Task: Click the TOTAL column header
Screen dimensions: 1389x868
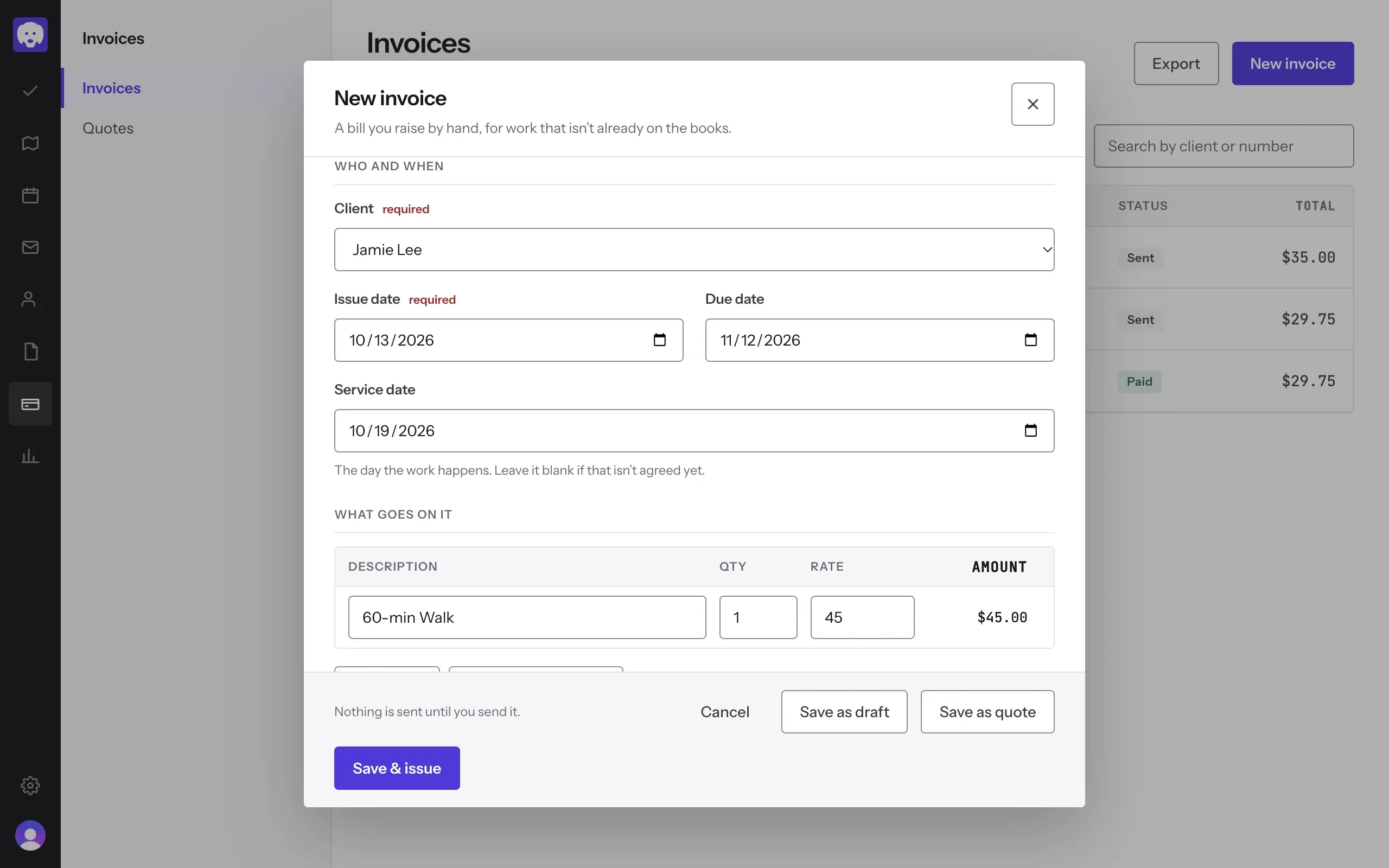Action: (x=1315, y=206)
